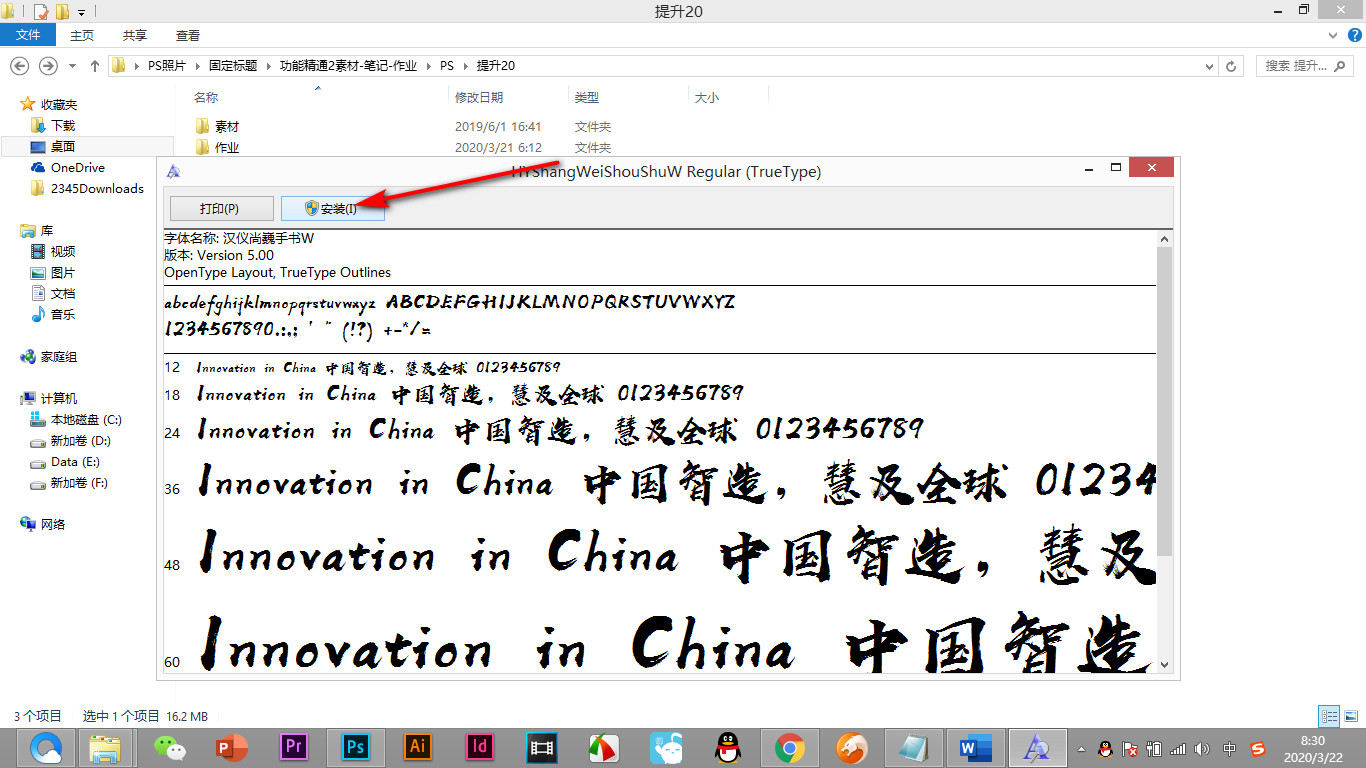The image size is (1366, 768).
Task: Go back with the Explorer back arrow
Action: [20, 65]
